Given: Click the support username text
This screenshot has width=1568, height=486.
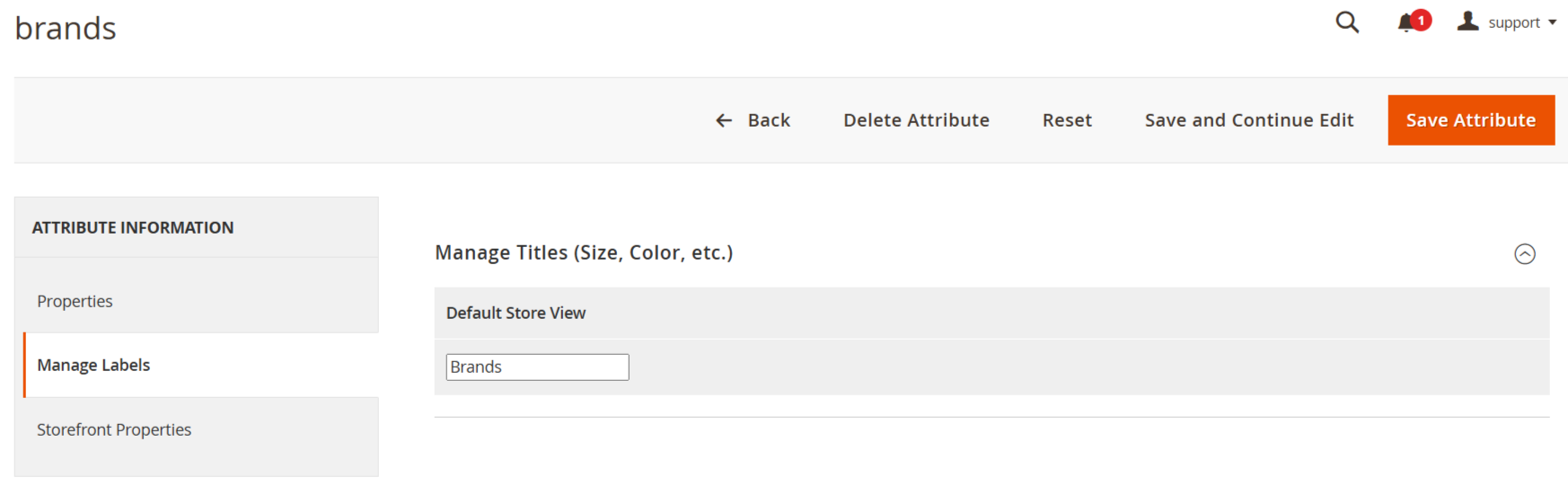Looking at the screenshot, I should pyautogui.click(x=1514, y=23).
